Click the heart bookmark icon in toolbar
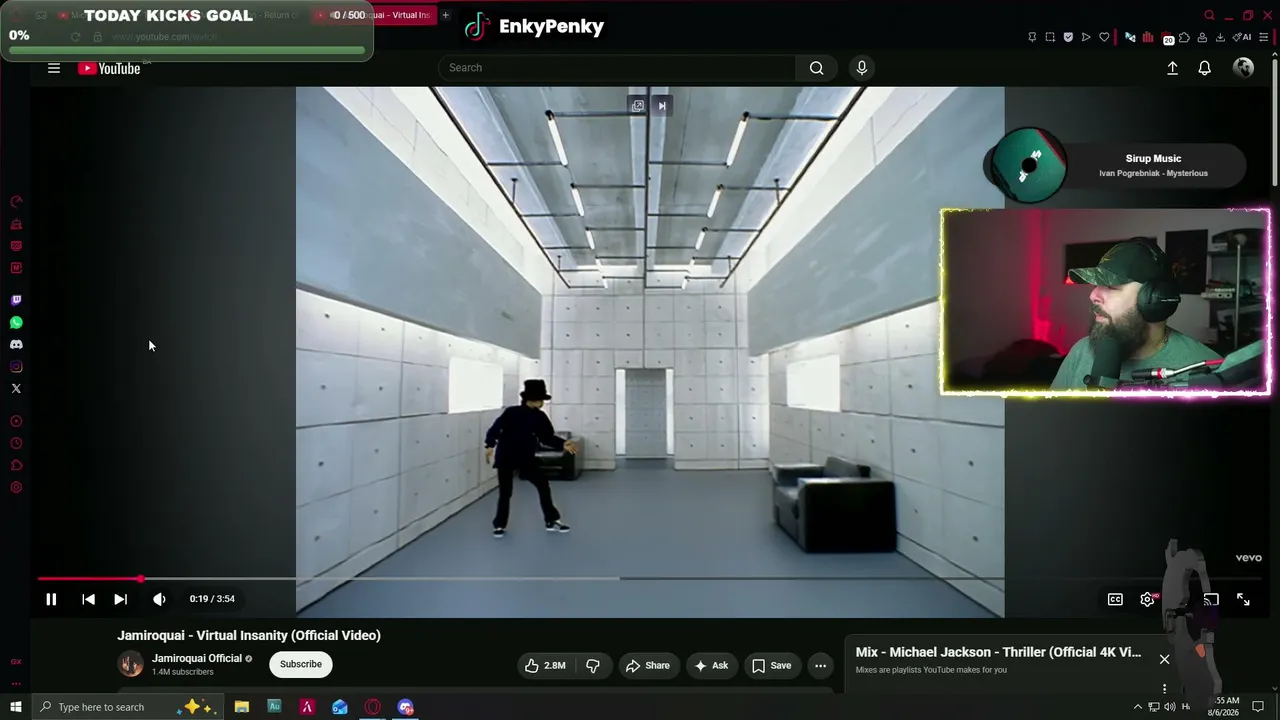1280x720 pixels. [1104, 37]
